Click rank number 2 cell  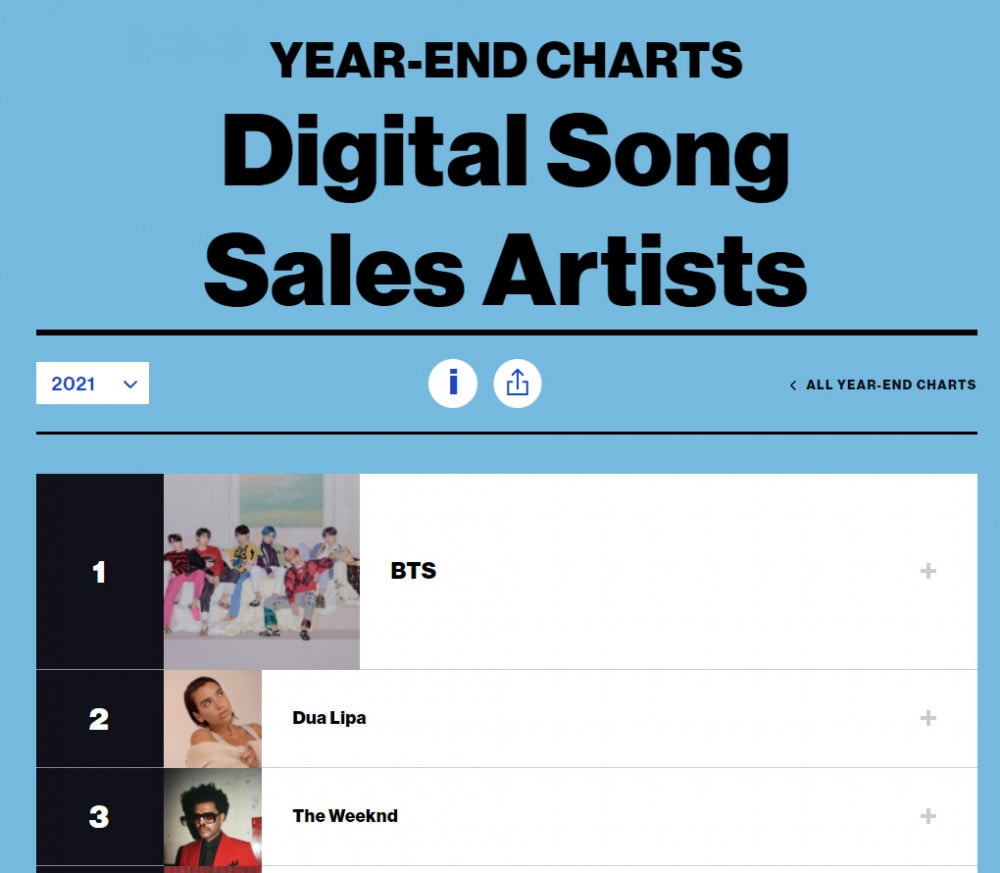(x=100, y=719)
